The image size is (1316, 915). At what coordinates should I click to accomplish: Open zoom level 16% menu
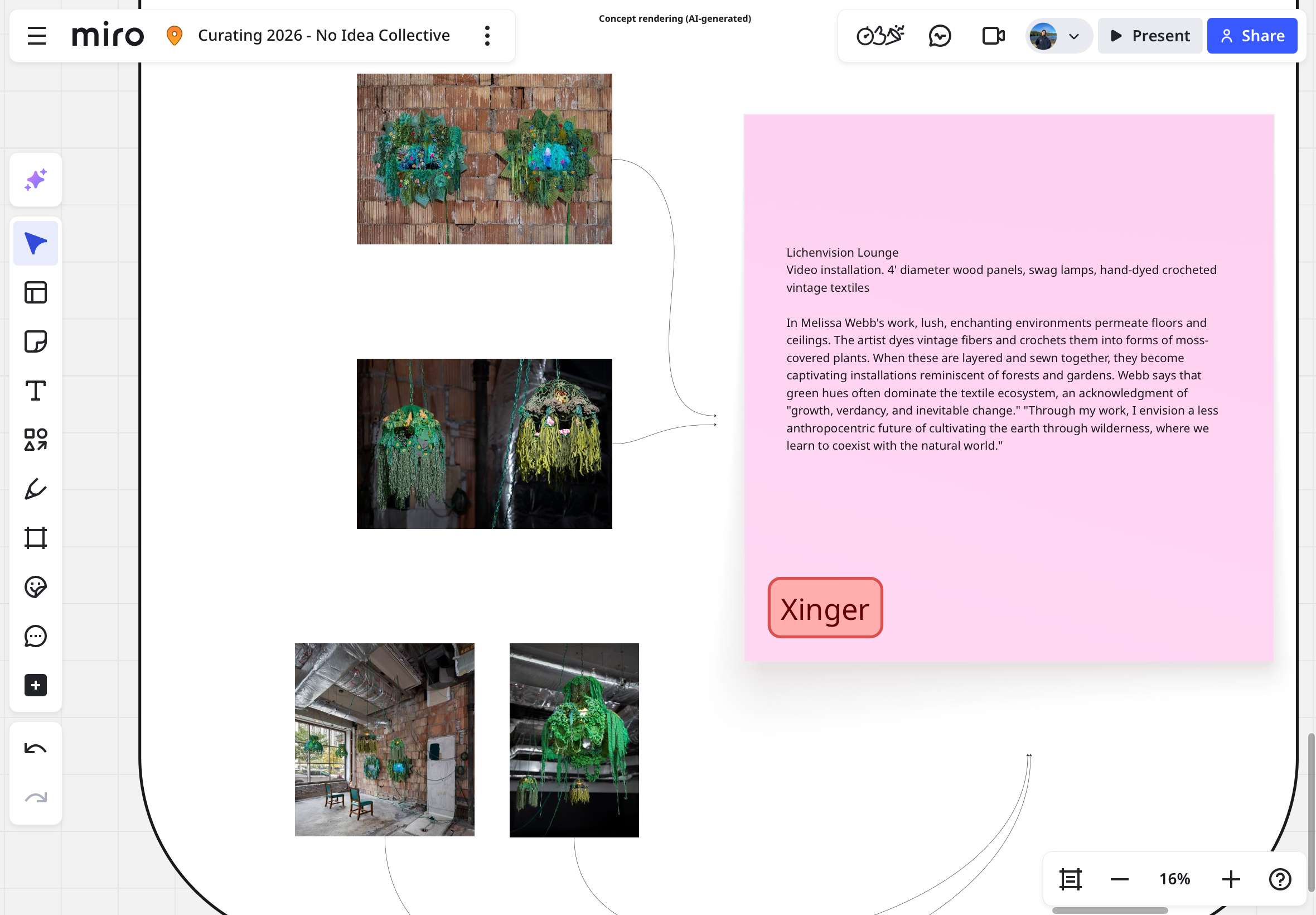(1174, 879)
